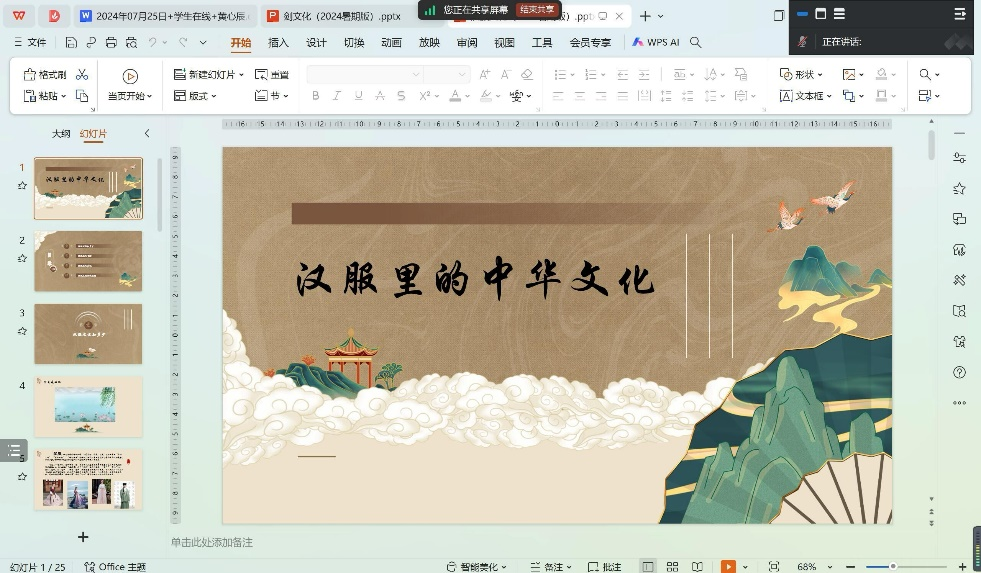The image size is (981, 573).
Task: Click the zoom slider in status bar
Action: (x=893, y=566)
